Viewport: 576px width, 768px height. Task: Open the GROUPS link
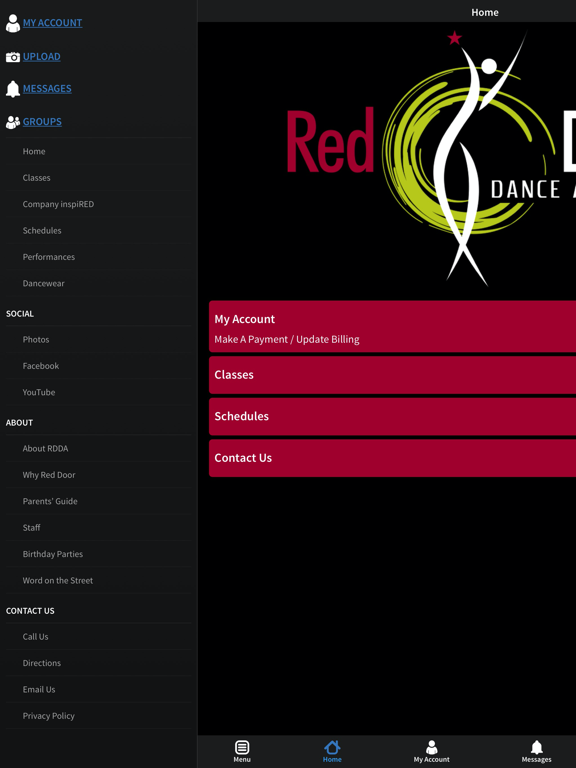pos(42,122)
